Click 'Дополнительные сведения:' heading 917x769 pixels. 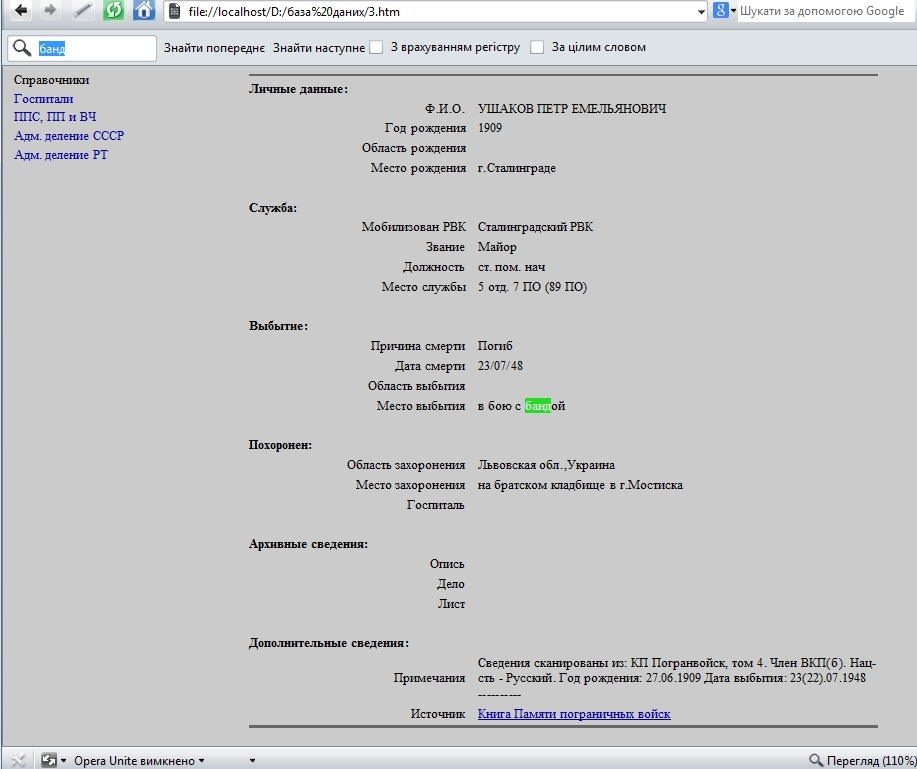pos(329,643)
